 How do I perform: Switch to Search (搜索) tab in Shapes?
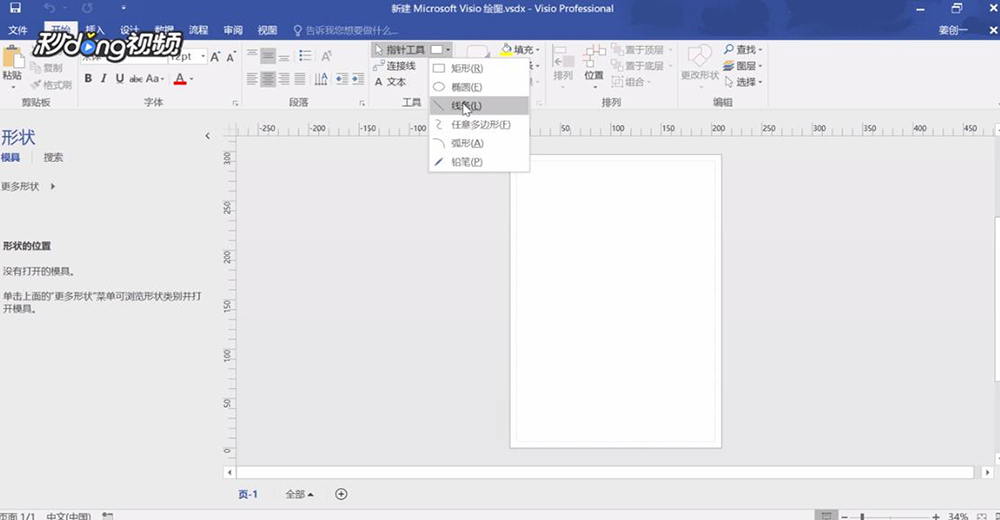(x=53, y=158)
